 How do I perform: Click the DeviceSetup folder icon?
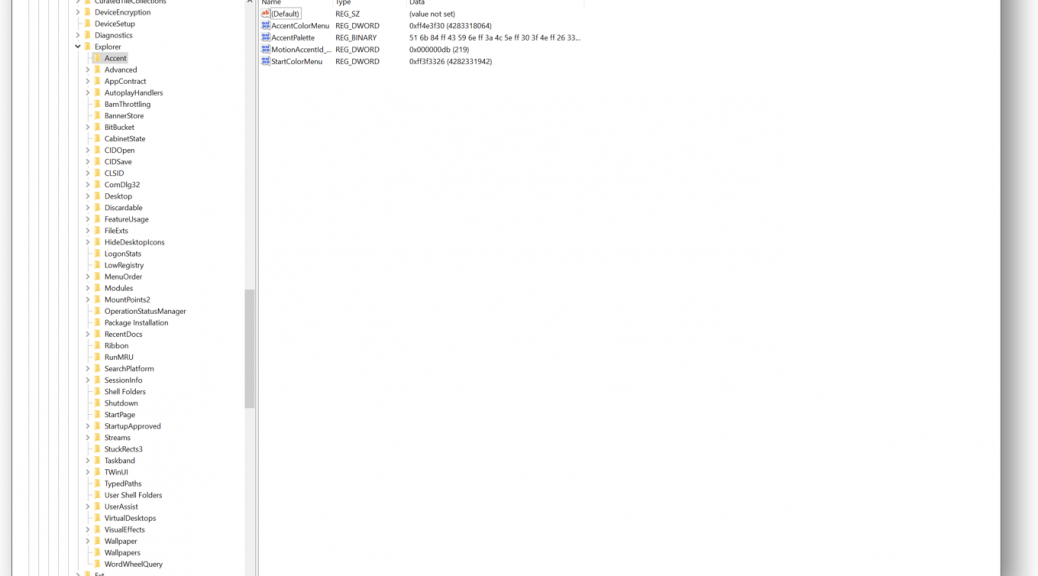pos(87,24)
